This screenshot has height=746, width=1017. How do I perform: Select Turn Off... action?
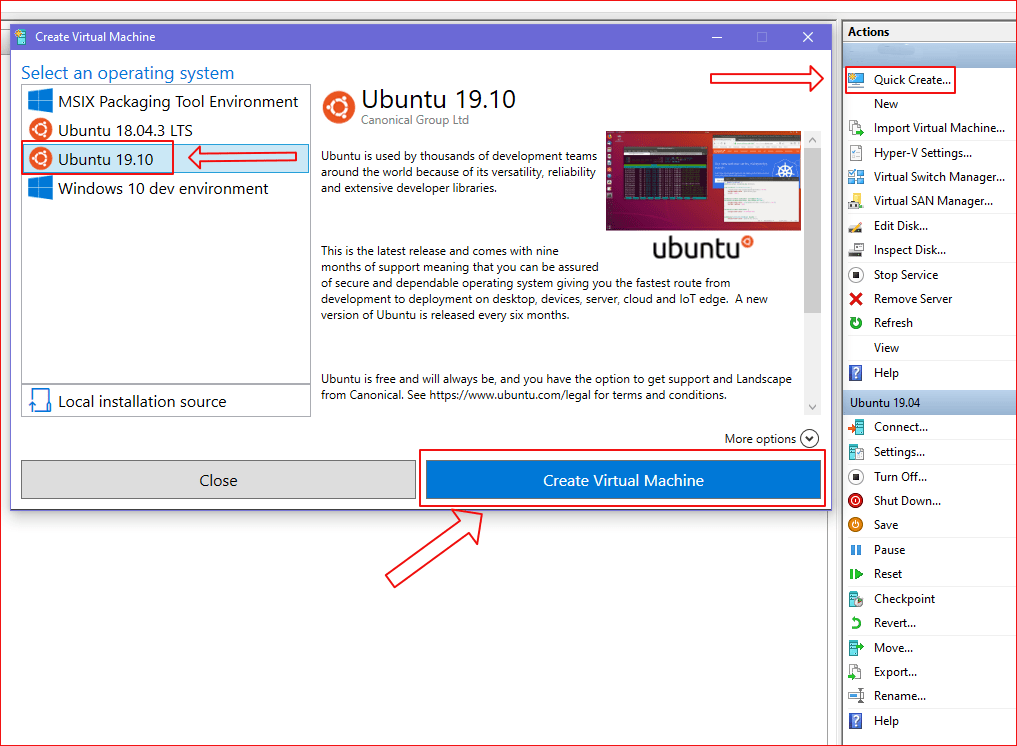900,477
